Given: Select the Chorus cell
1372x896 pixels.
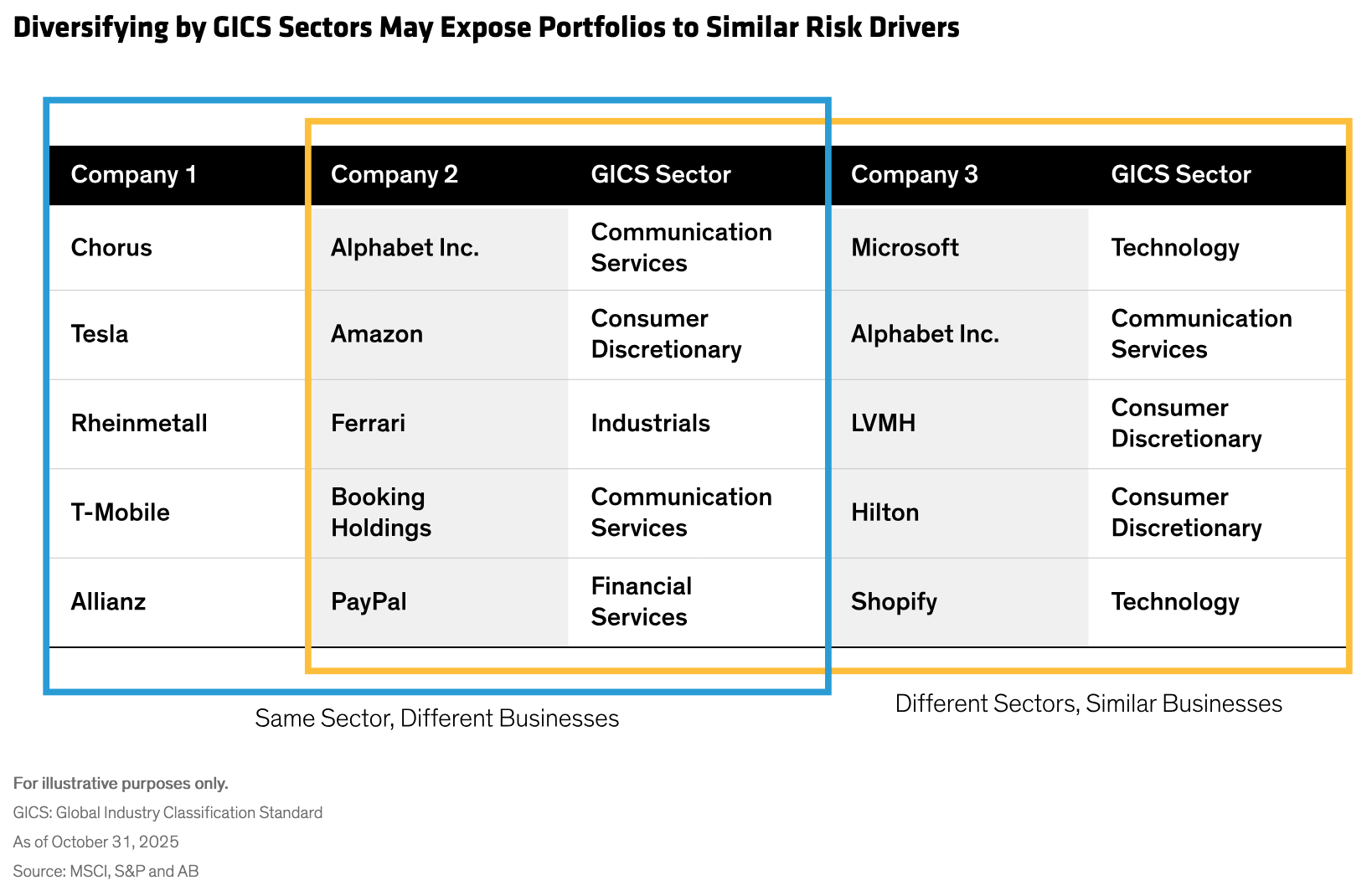Looking at the screenshot, I should [111, 248].
